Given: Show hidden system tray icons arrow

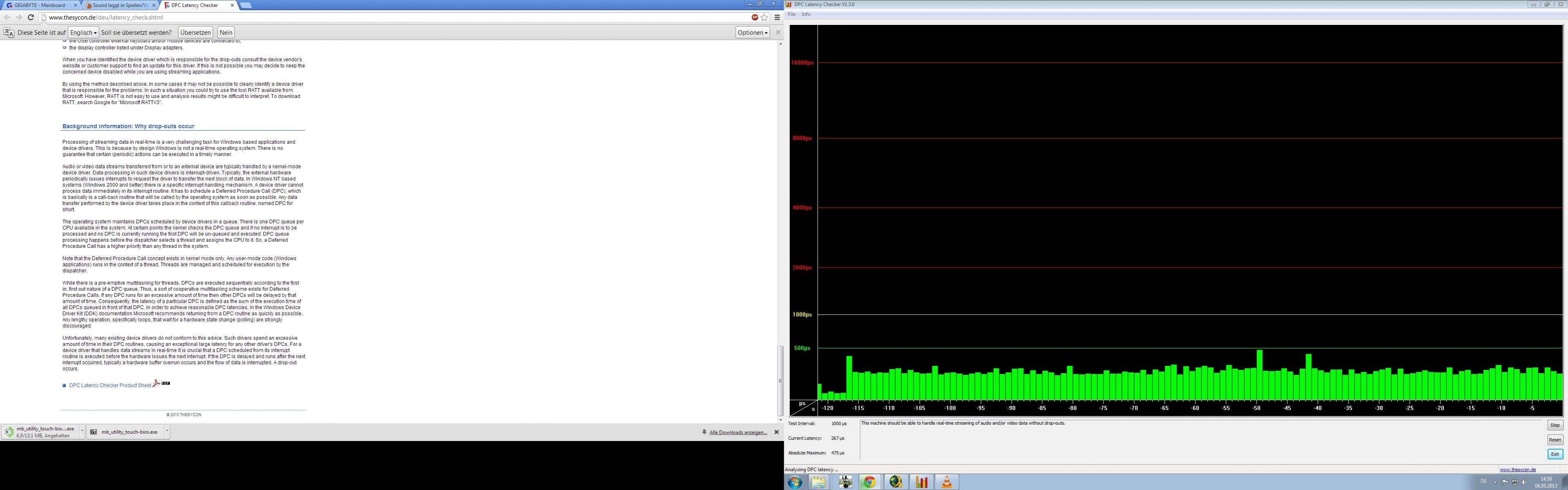Looking at the screenshot, I should [1495, 482].
